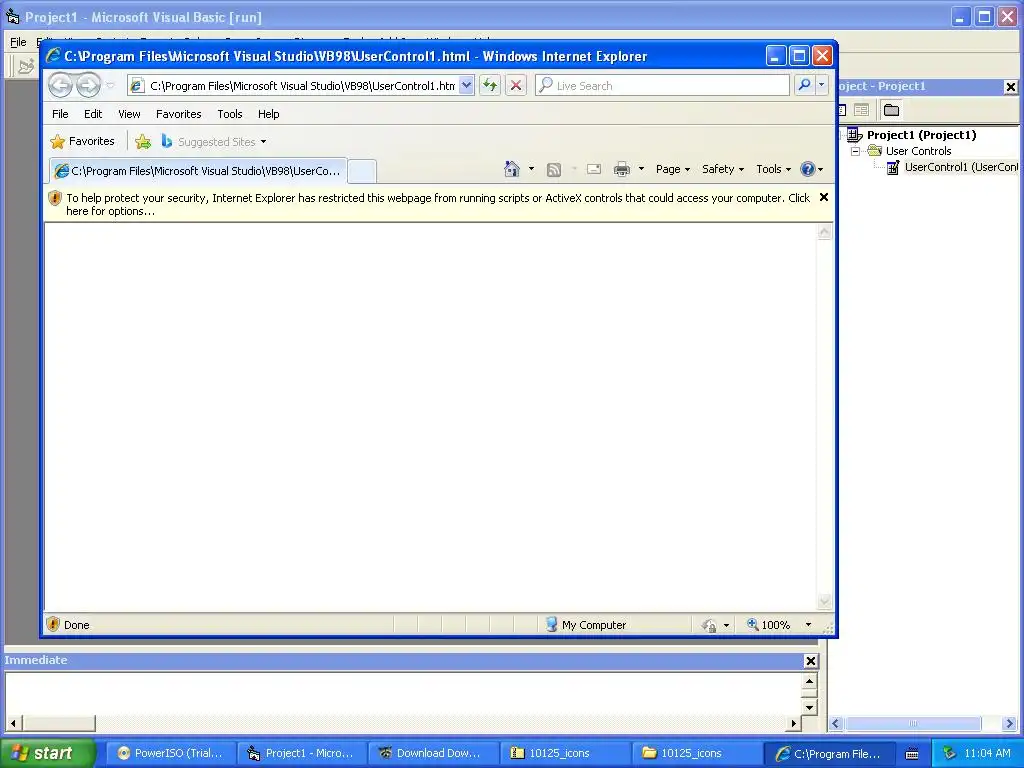Open the address bar history dropdown
Image resolution: width=1024 pixels, height=768 pixels.
point(466,85)
